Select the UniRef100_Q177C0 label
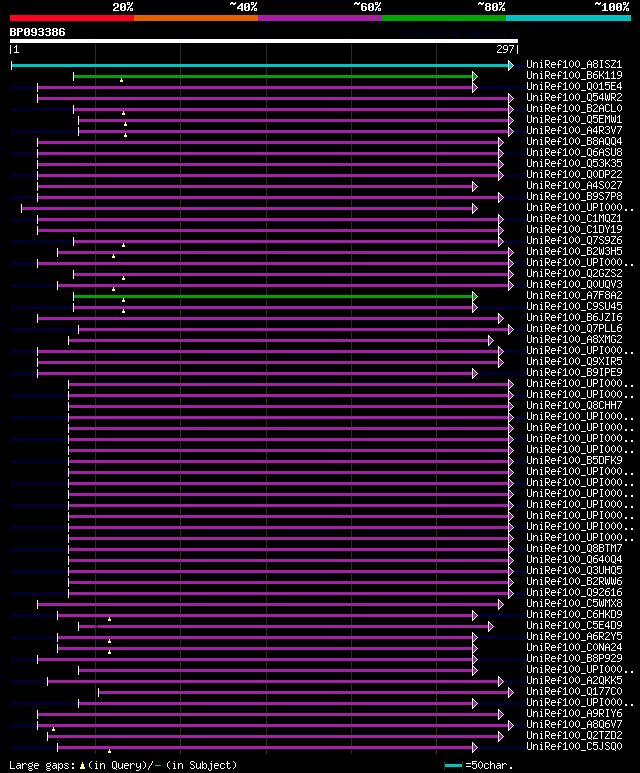640x773 pixels. tap(574, 691)
